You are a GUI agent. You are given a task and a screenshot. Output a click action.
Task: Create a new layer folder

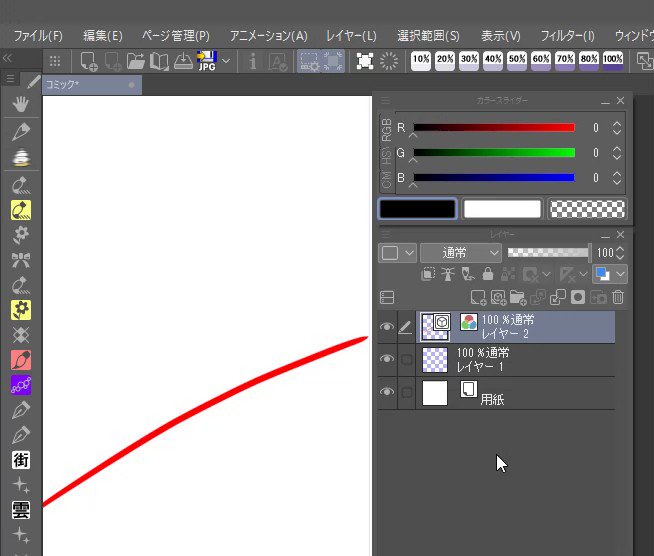point(518,297)
